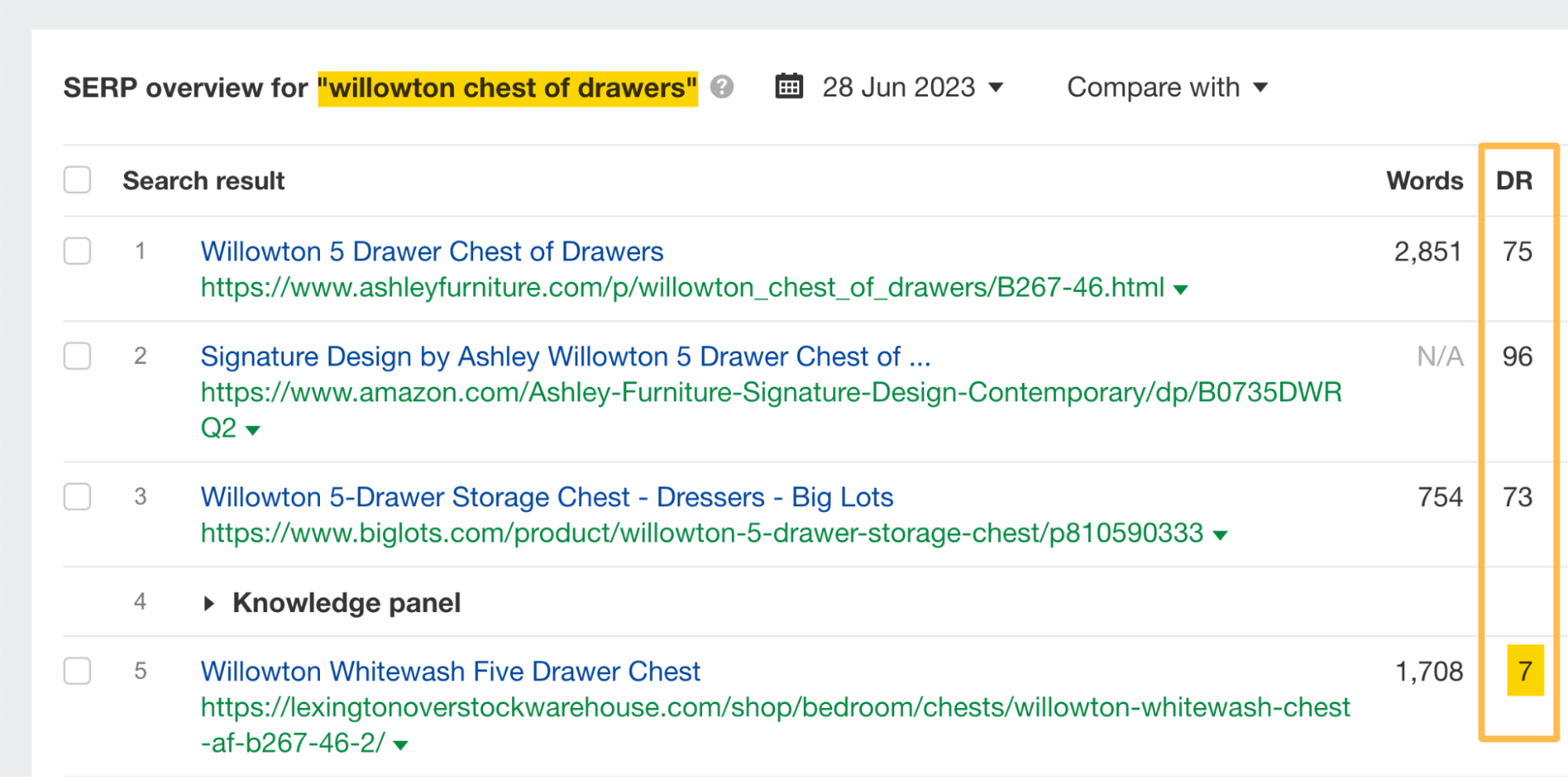Toggle the select-all checkbox in header

click(77, 180)
